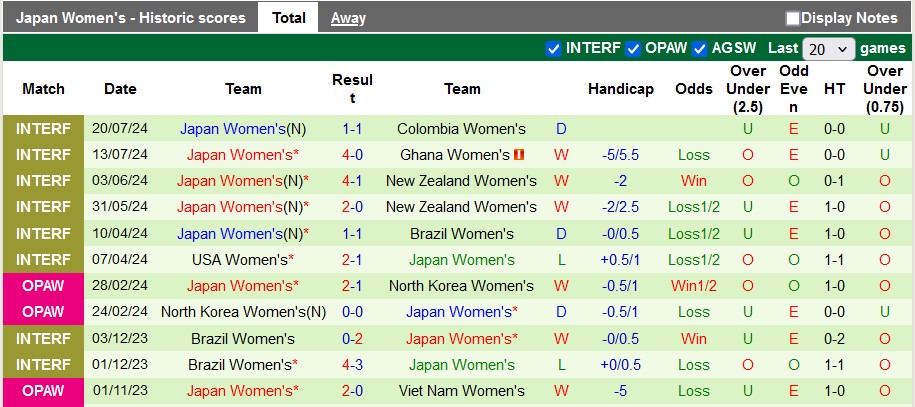Click the Date column header
Screen dimensions: 915x407
(120, 89)
